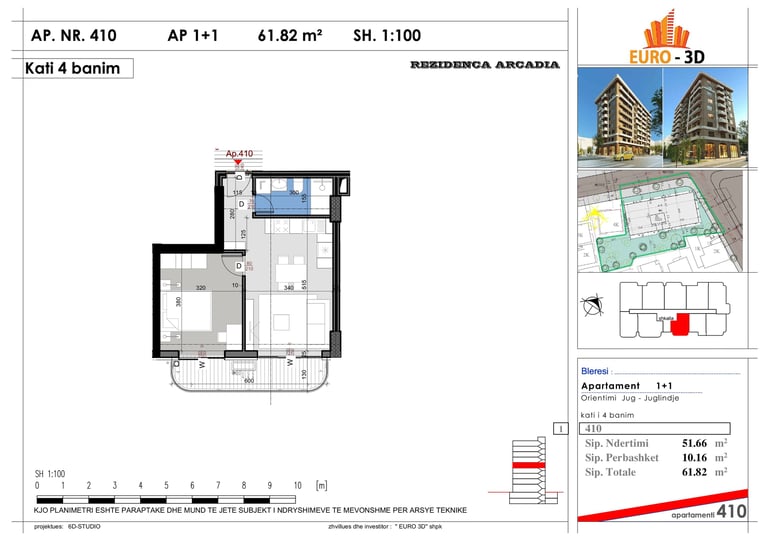Click the red floor in building section diagram
This screenshot has height=542, width=768.
(x=528, y=465)
